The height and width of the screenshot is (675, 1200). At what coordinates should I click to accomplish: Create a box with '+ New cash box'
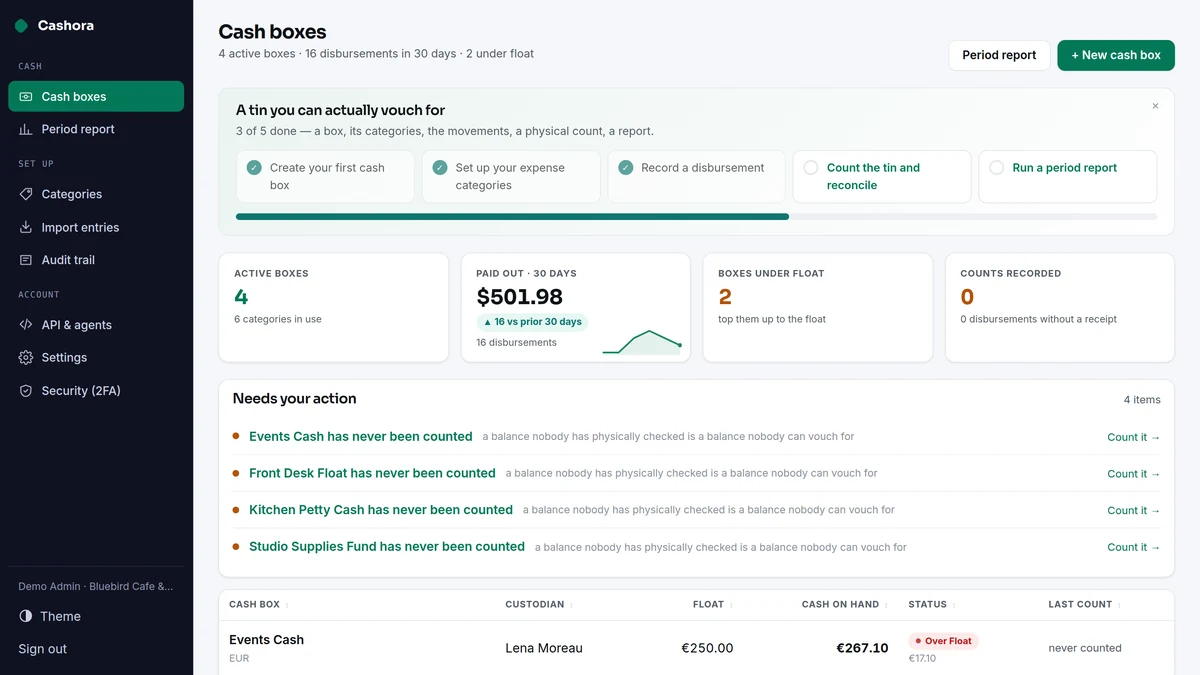click(x=1116, y=55)
